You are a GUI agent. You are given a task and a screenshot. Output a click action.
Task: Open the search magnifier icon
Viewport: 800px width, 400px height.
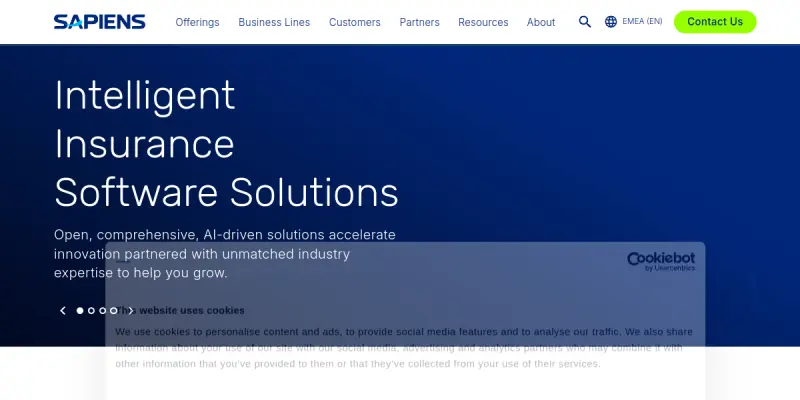pyautogui.click(x=585, y=22)
